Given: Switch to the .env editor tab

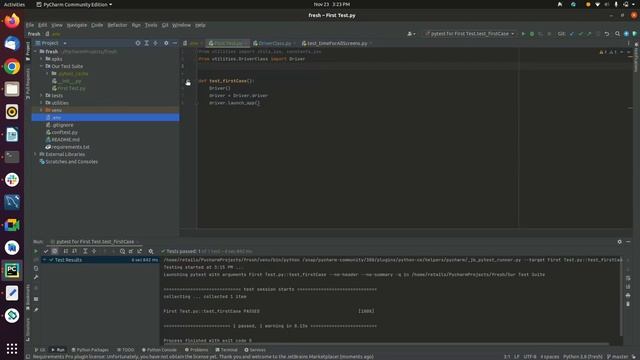Looking at the screenshot, I should click(x=193, y=43).
